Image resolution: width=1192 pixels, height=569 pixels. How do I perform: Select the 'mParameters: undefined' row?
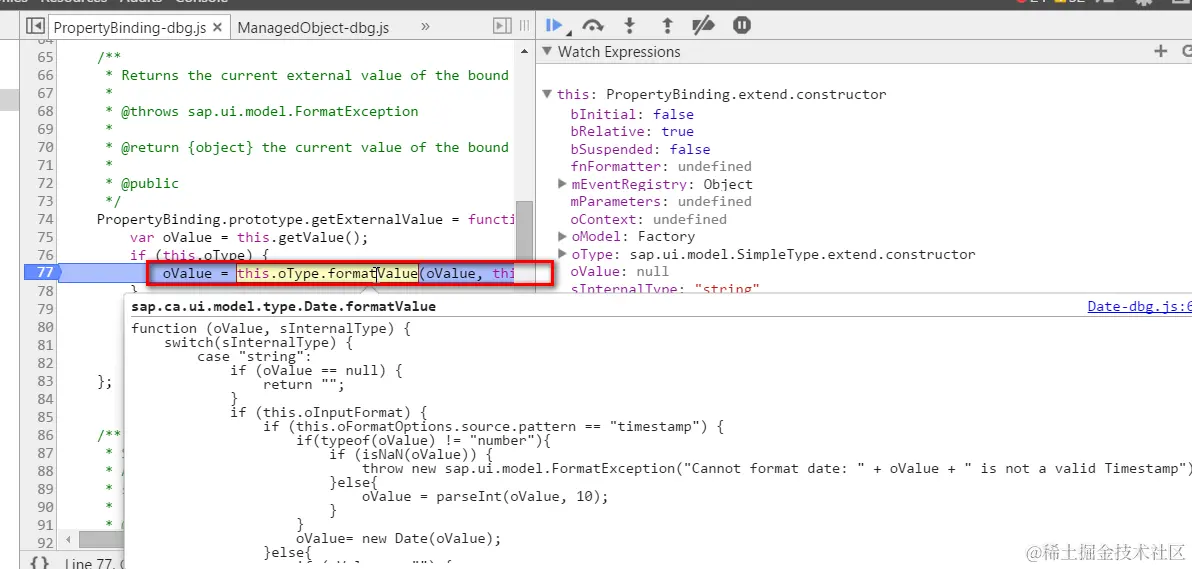[x=661, y=202]
